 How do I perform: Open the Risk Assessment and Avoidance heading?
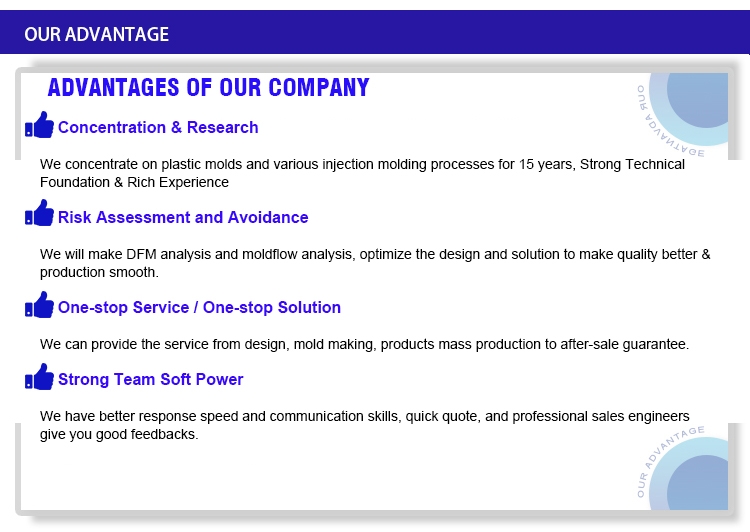[x=183, y=217]
